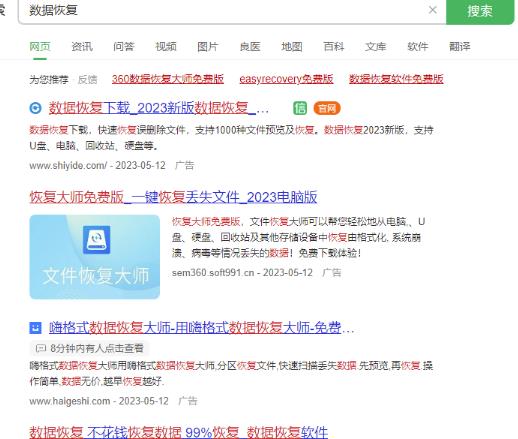The width and height of the screenshot is (518, 439).
Task: Open the 文库 tab
Action: pyautogui.click(x=376, y=46)
